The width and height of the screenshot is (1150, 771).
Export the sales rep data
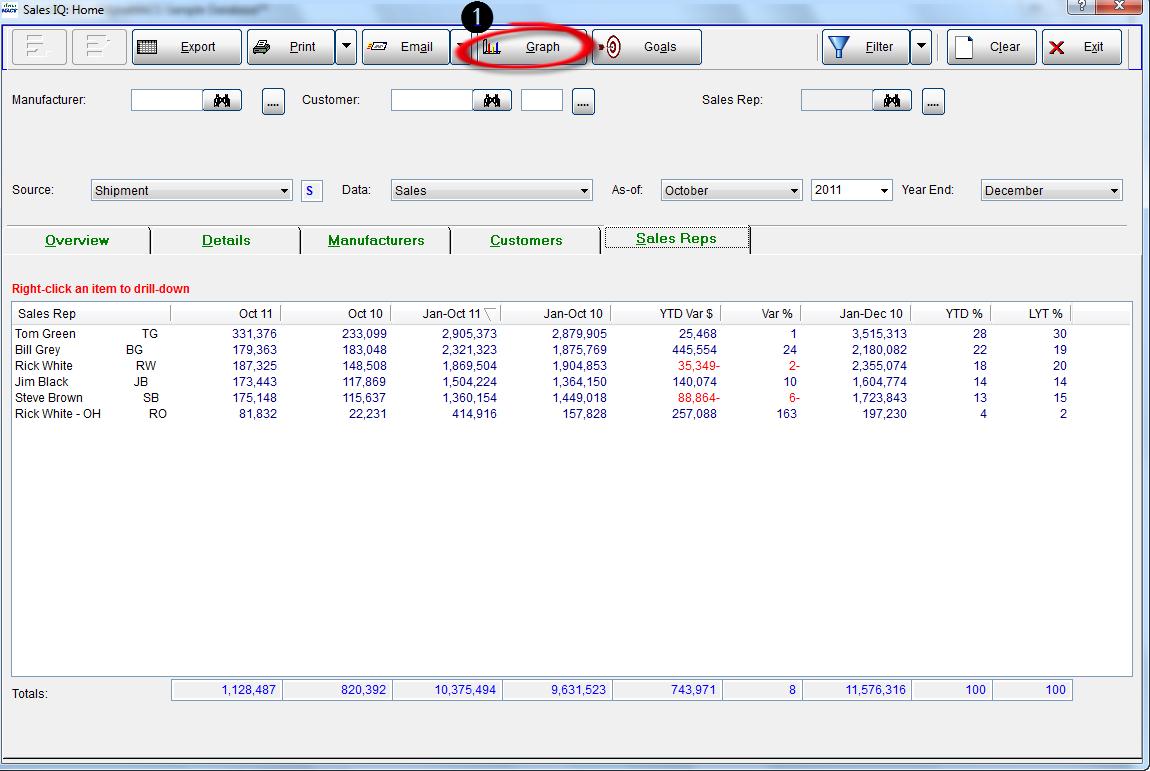coord(187,47)
